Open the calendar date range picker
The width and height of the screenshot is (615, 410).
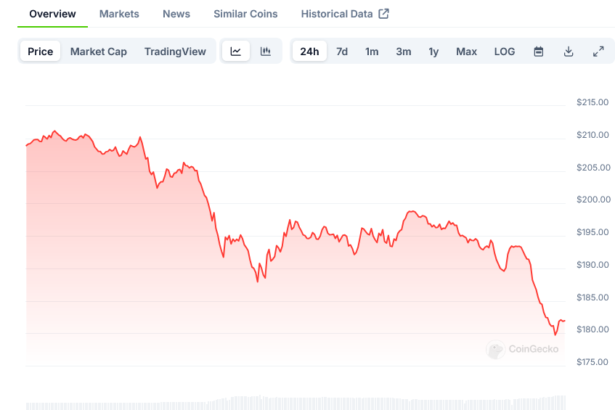tap(538, 51)
